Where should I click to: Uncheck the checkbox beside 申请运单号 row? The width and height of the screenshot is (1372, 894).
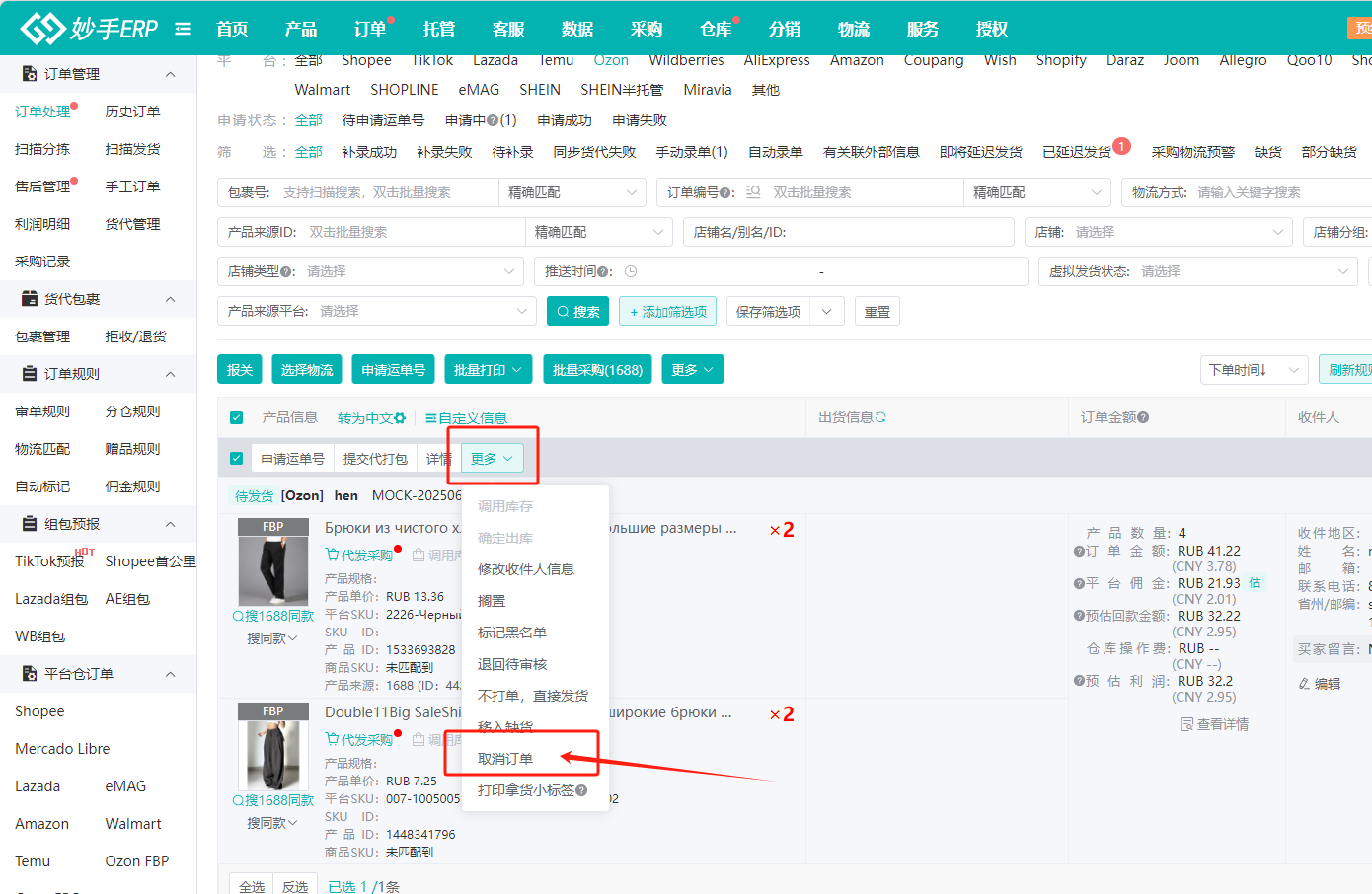coord(236,458)
